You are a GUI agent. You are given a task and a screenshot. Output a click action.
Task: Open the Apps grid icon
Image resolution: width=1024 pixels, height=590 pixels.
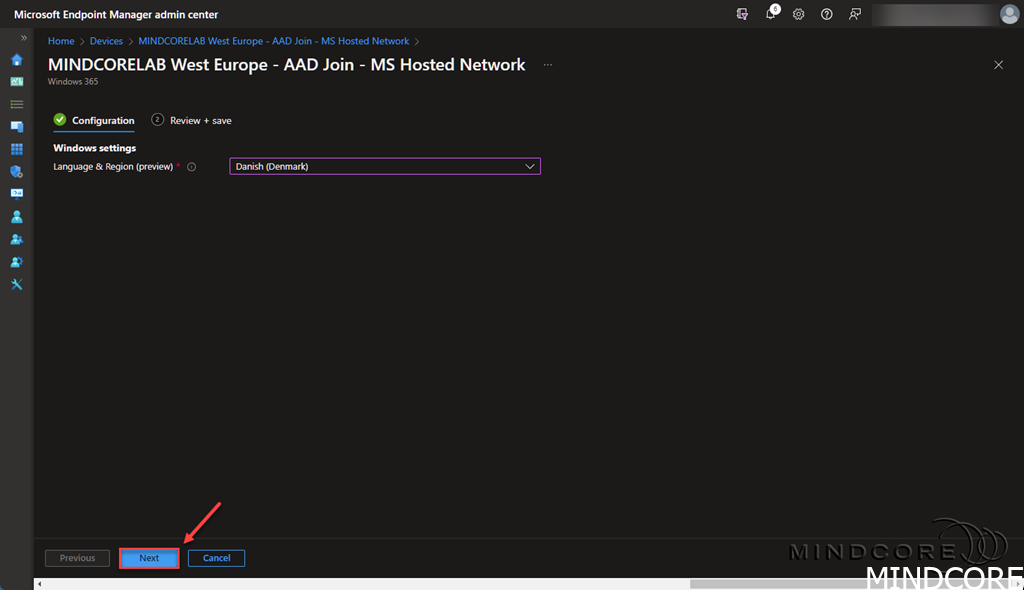pyautogui.click(x=16, y=149)
